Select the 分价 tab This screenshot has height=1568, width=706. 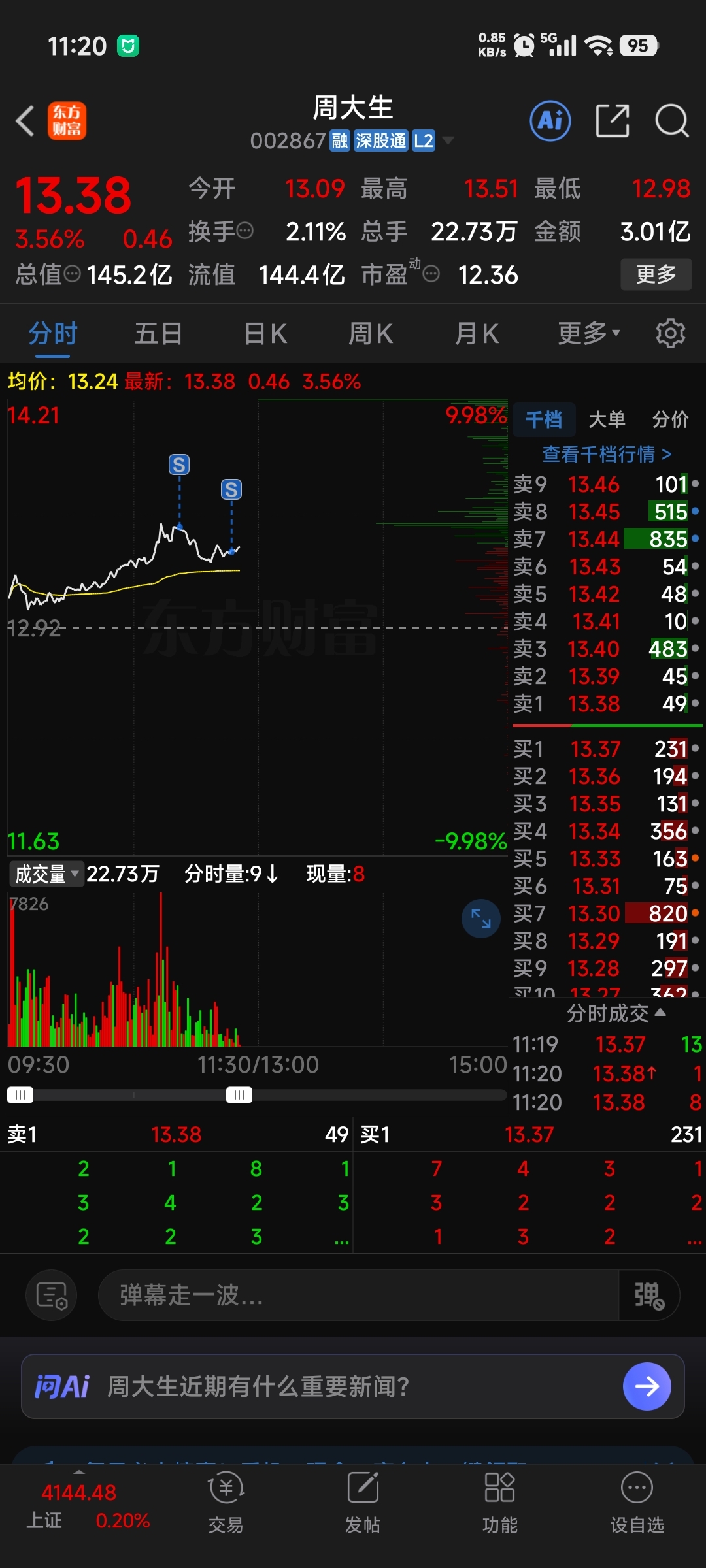670,419
